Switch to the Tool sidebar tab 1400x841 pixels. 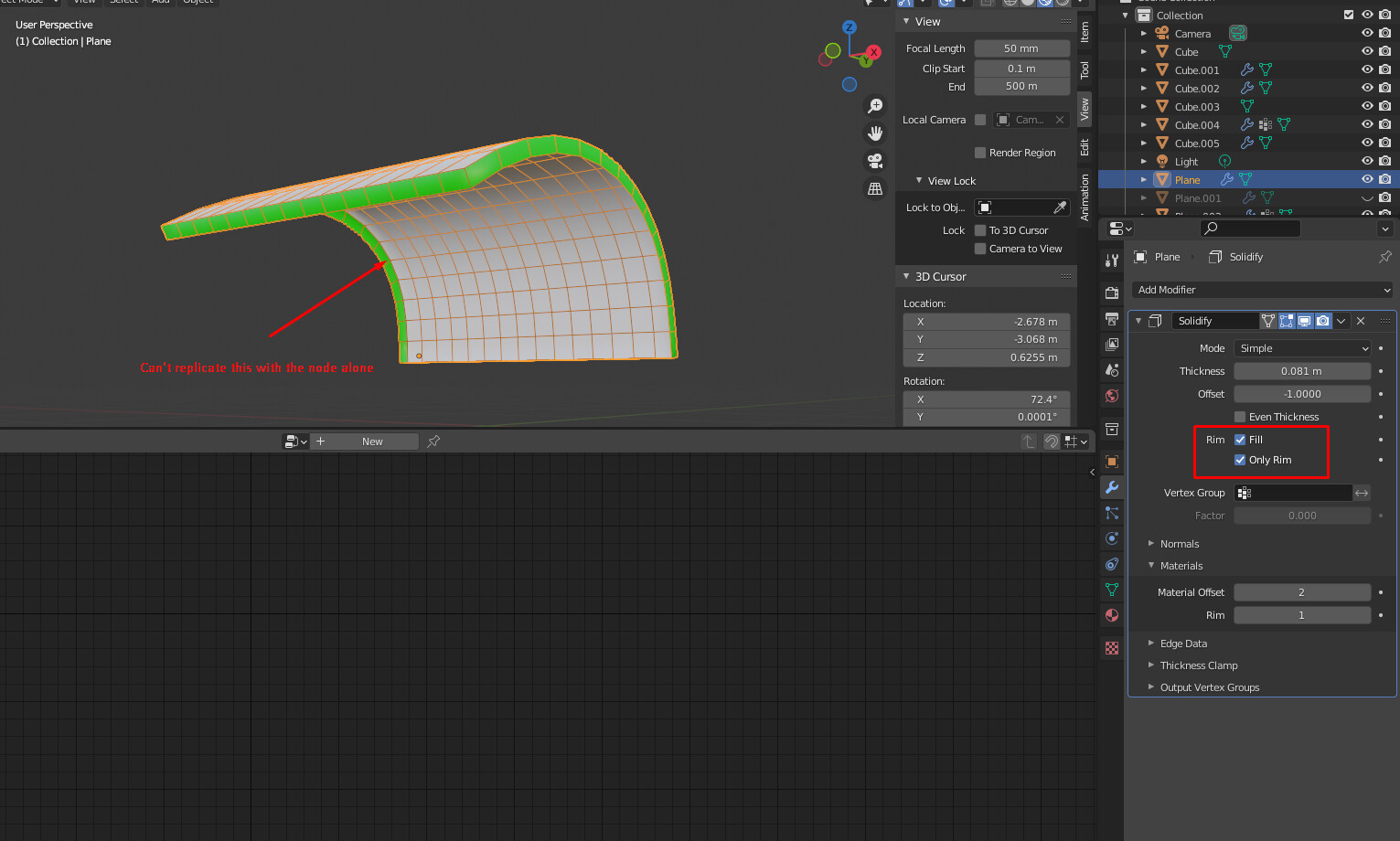click(x=1085, y=69)
